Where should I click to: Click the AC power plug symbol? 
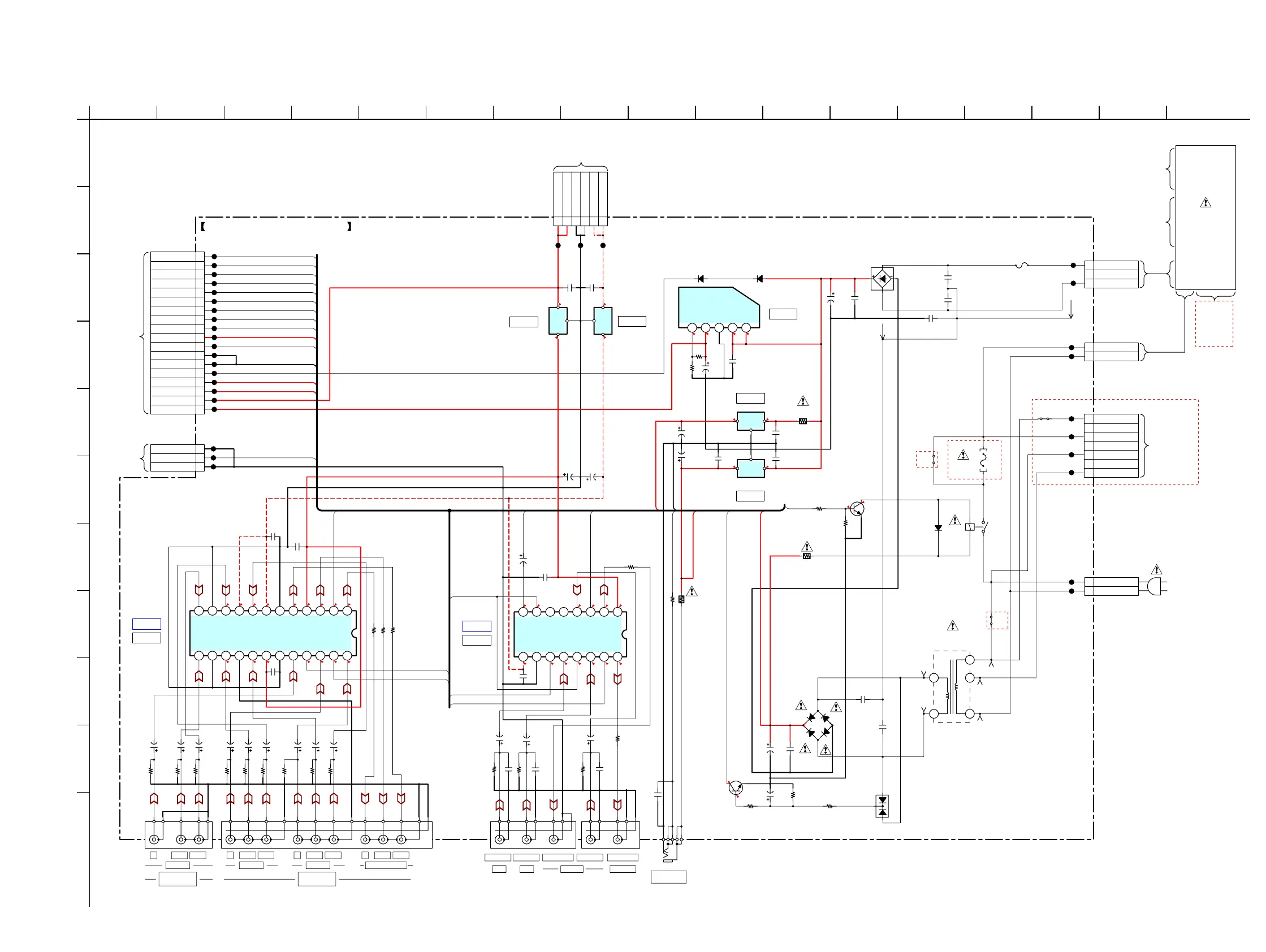[1156, 586]
